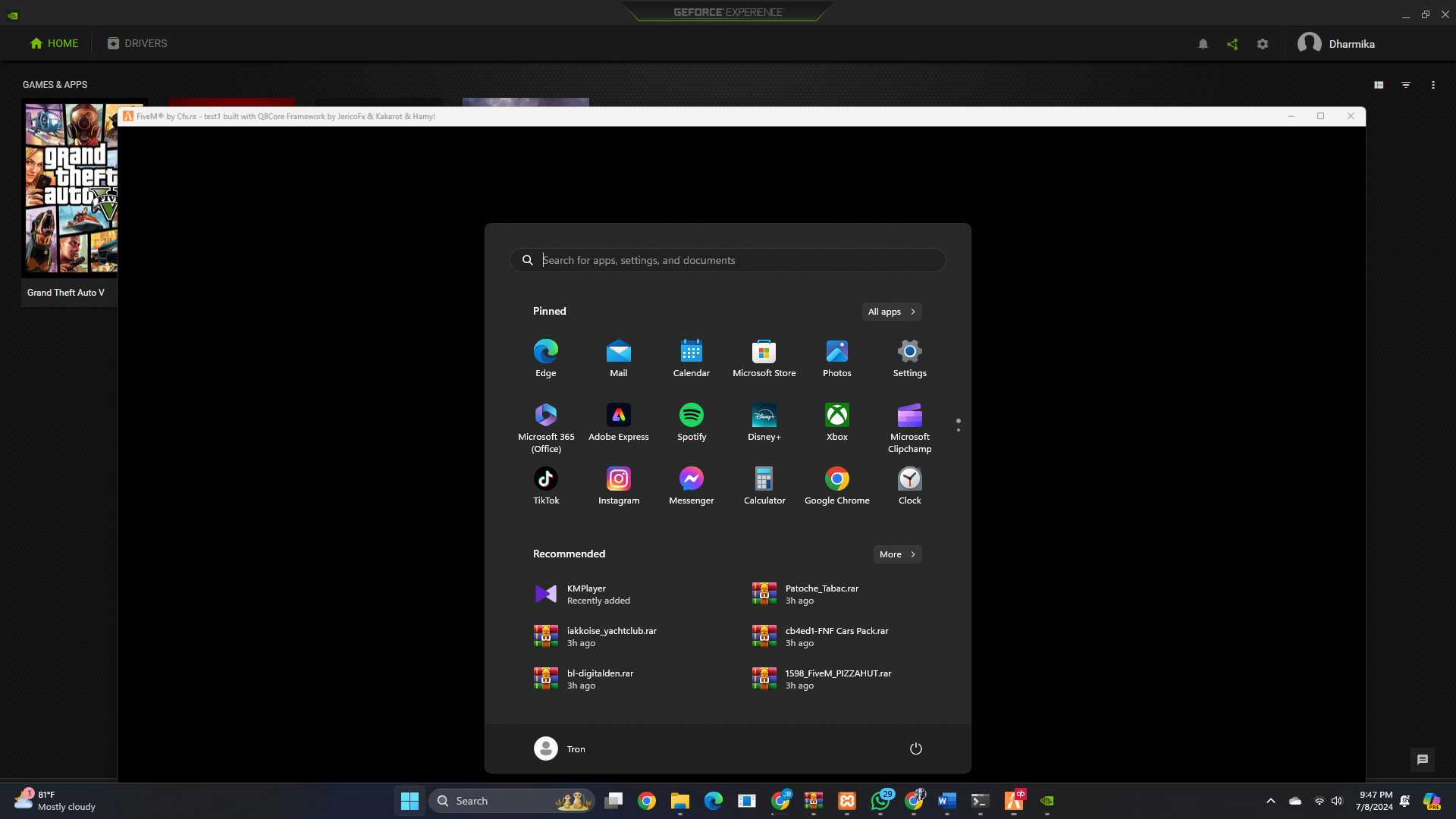Open GeForce Experience settings gear
Screen dimensions: 1456x819
1263,44
